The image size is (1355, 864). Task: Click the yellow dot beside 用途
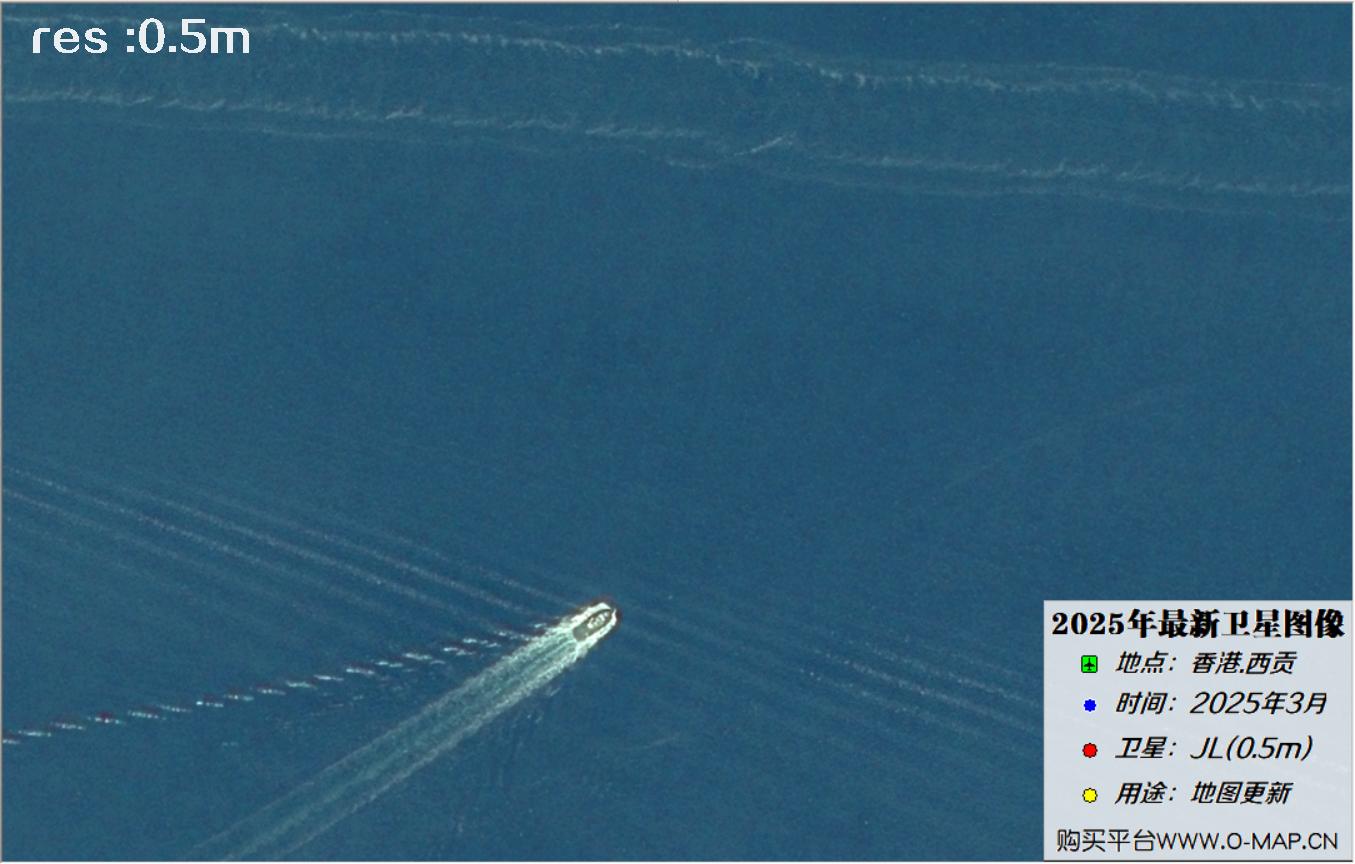1089,795
